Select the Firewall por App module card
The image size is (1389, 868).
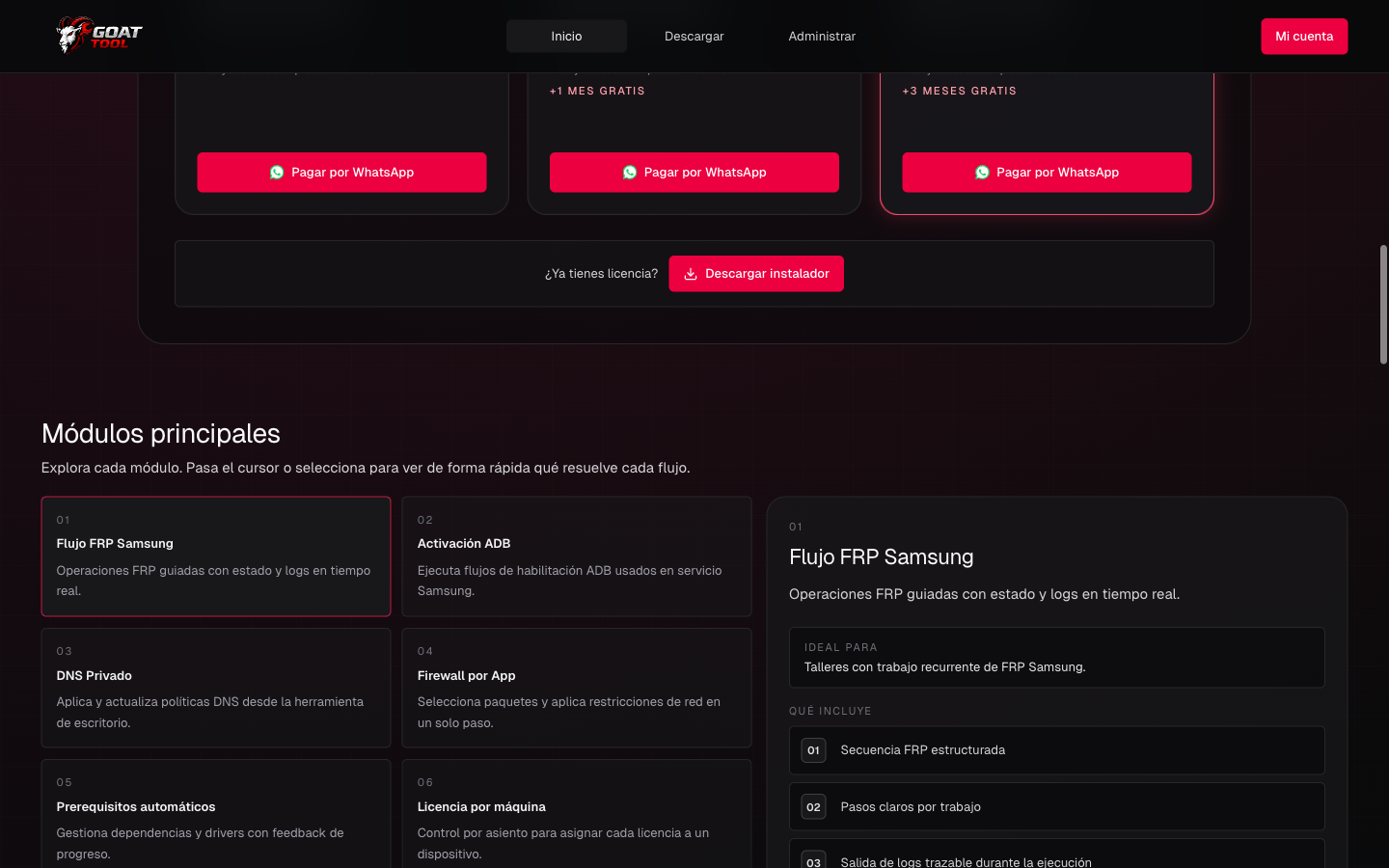577,688
